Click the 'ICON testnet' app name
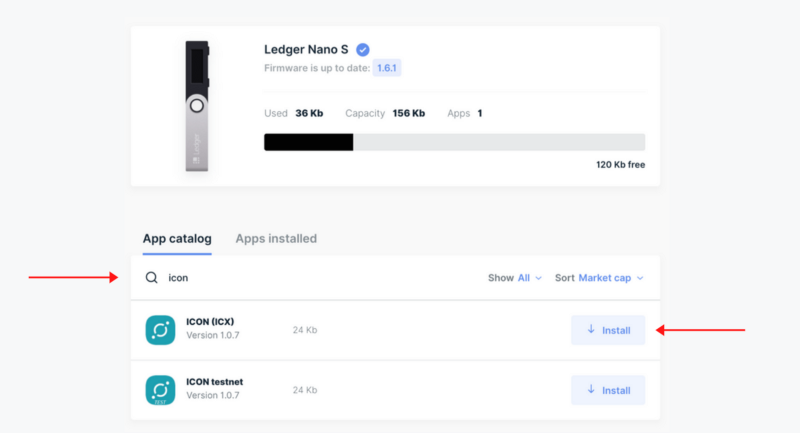This screenshot has height=433, width=800. click(215, 382)
